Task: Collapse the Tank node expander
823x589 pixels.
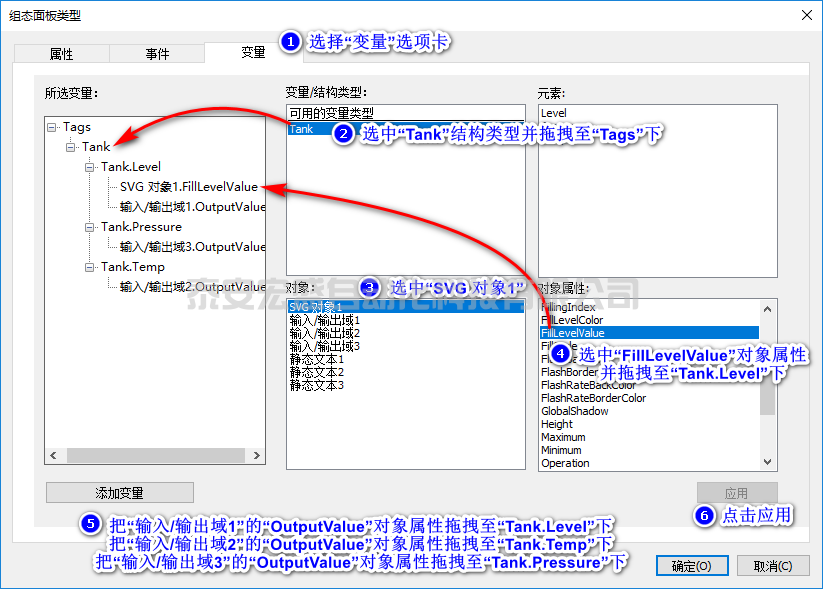Action: coord(71,147)
